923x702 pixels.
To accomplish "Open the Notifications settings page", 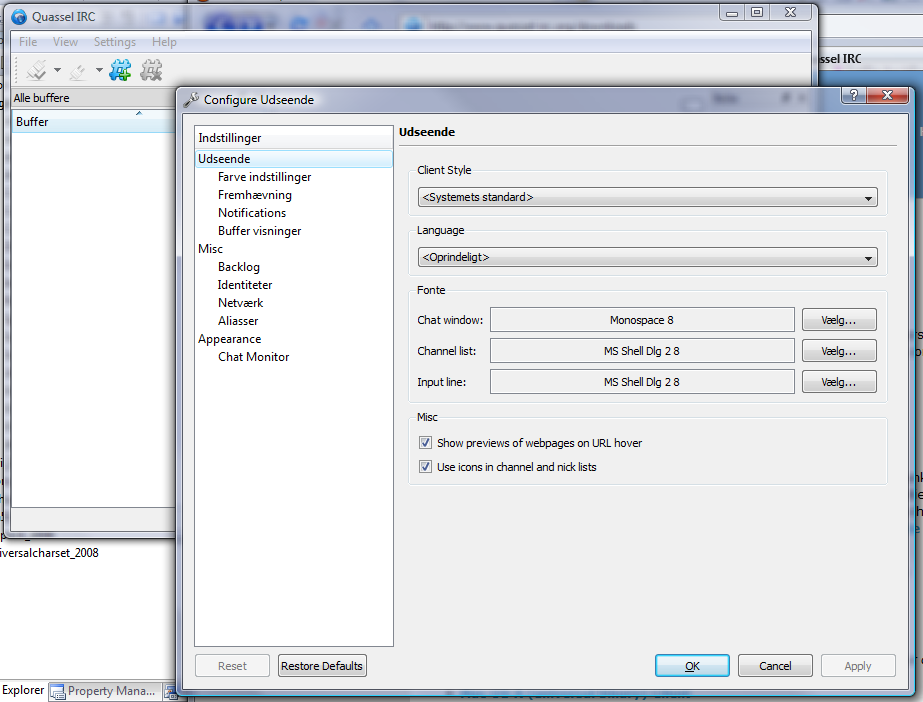I will click(x=252, y=213).
